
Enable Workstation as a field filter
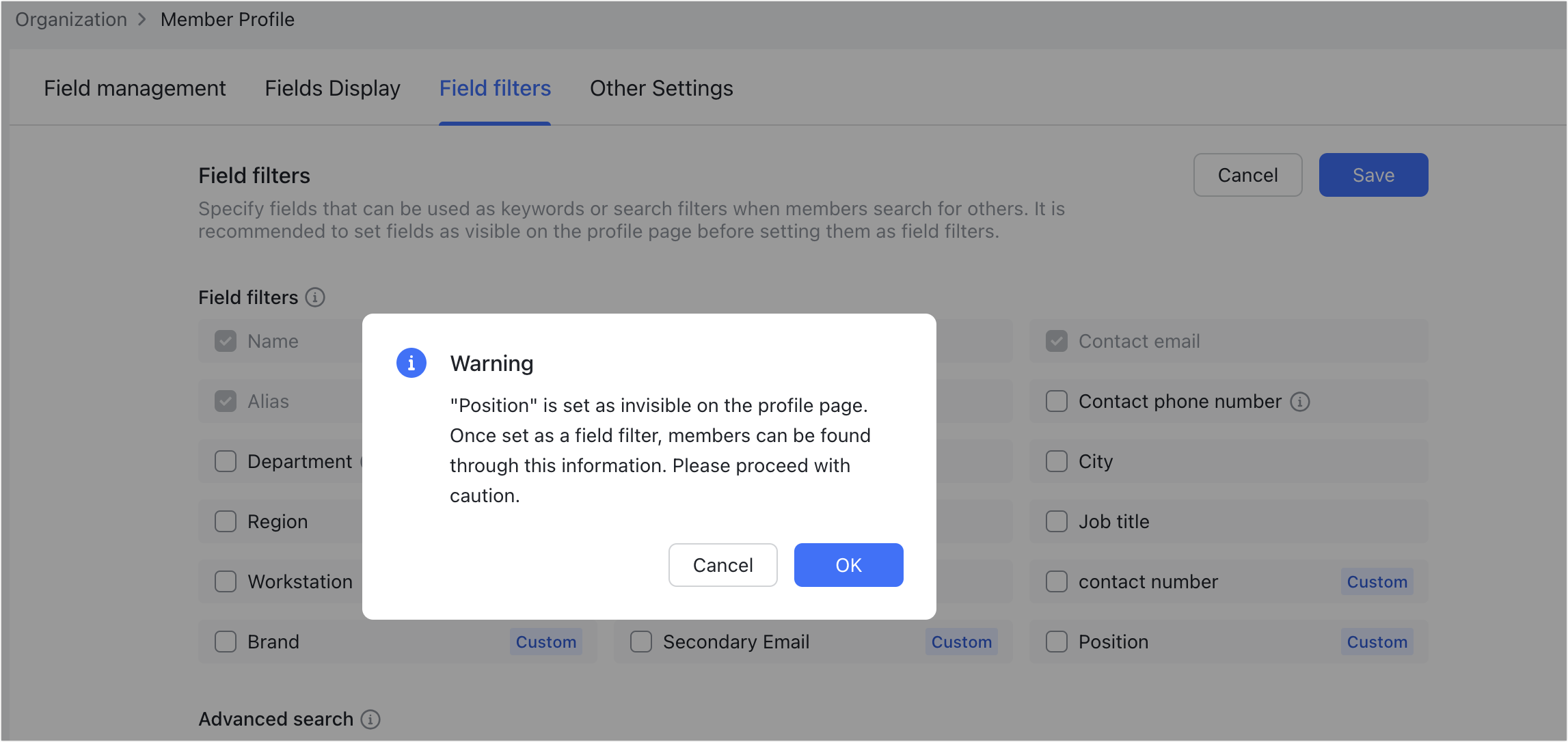click(225, 581)
